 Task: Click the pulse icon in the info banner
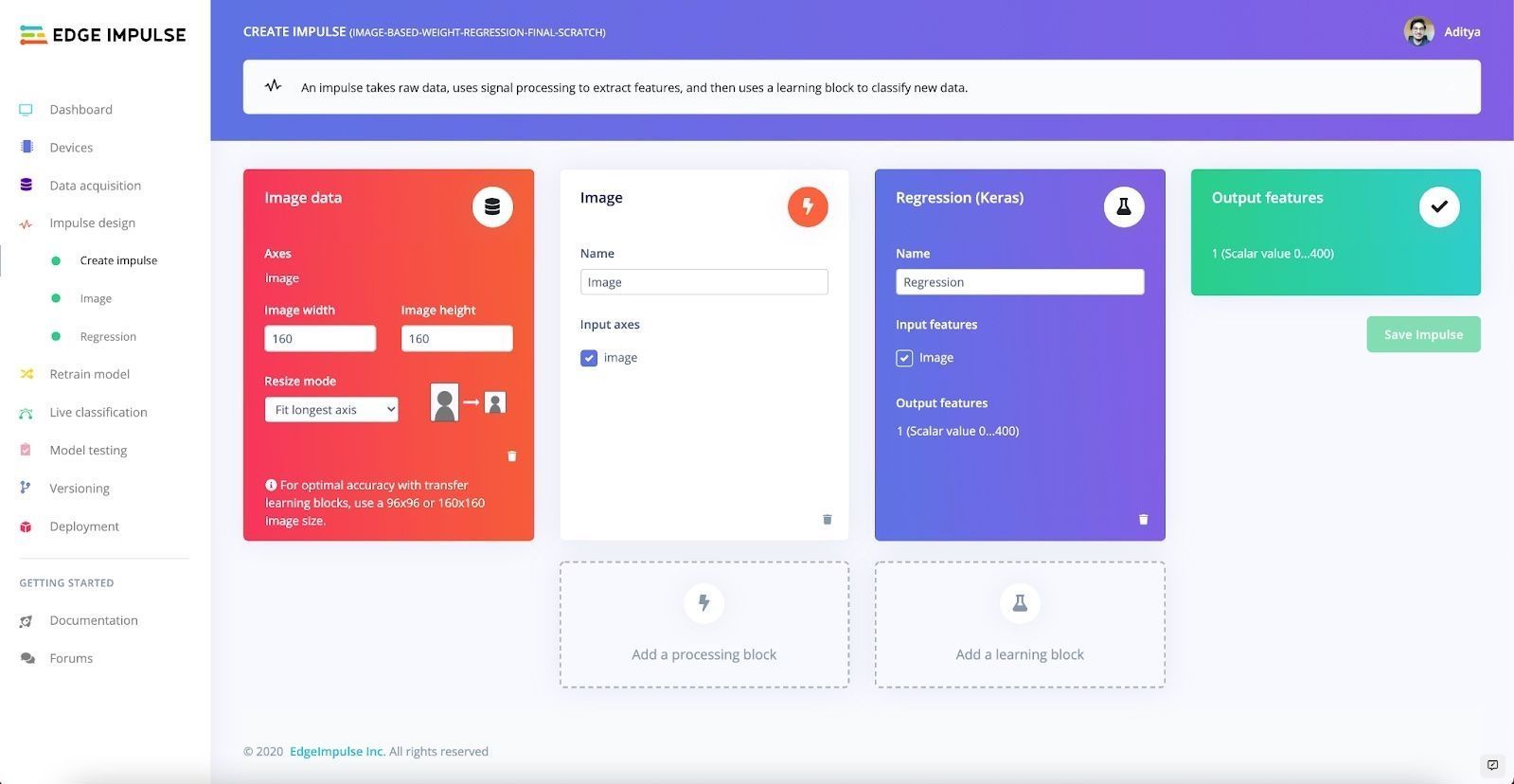coord(274,85)
